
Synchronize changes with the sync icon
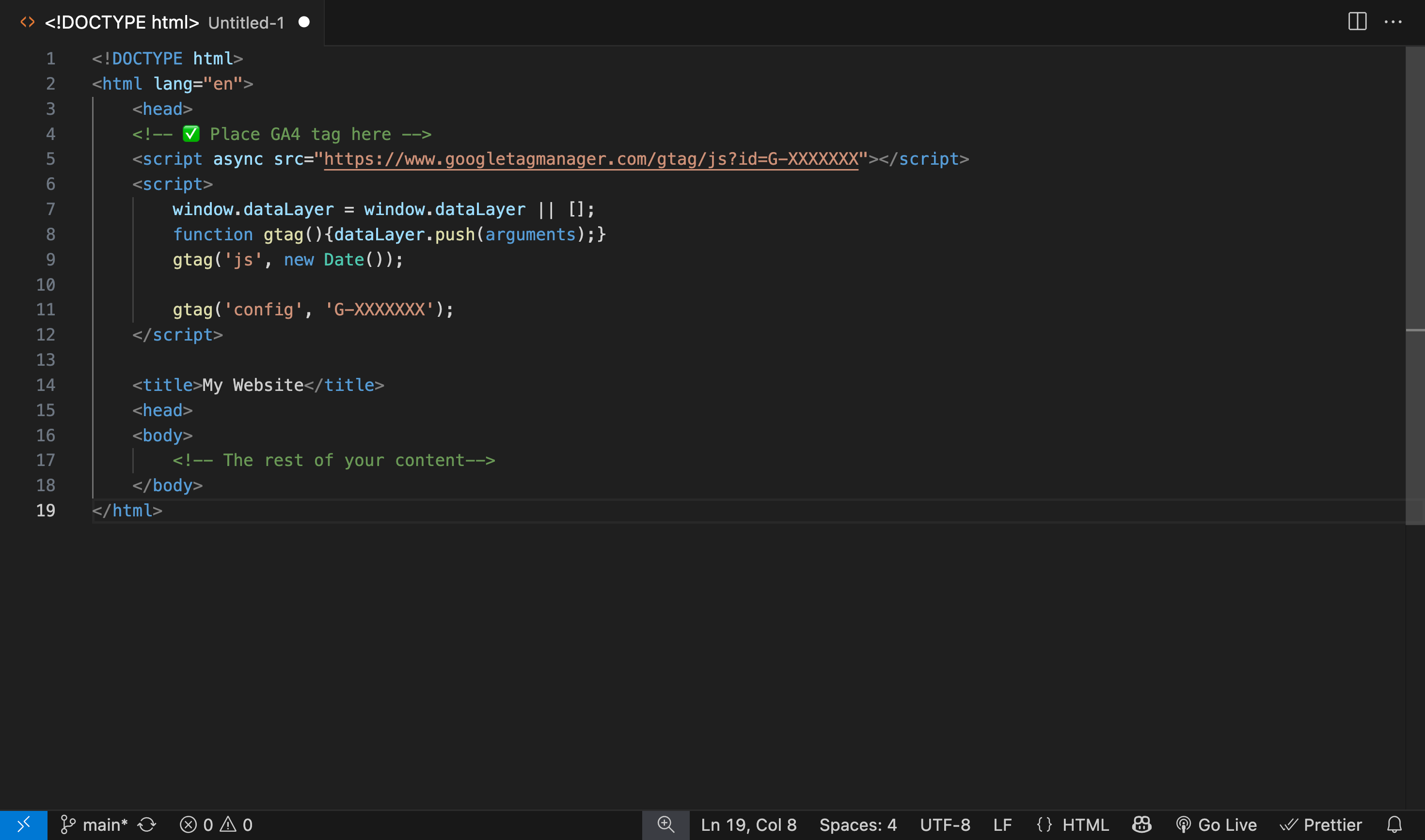pyautogui.click(x=147, y=824)
